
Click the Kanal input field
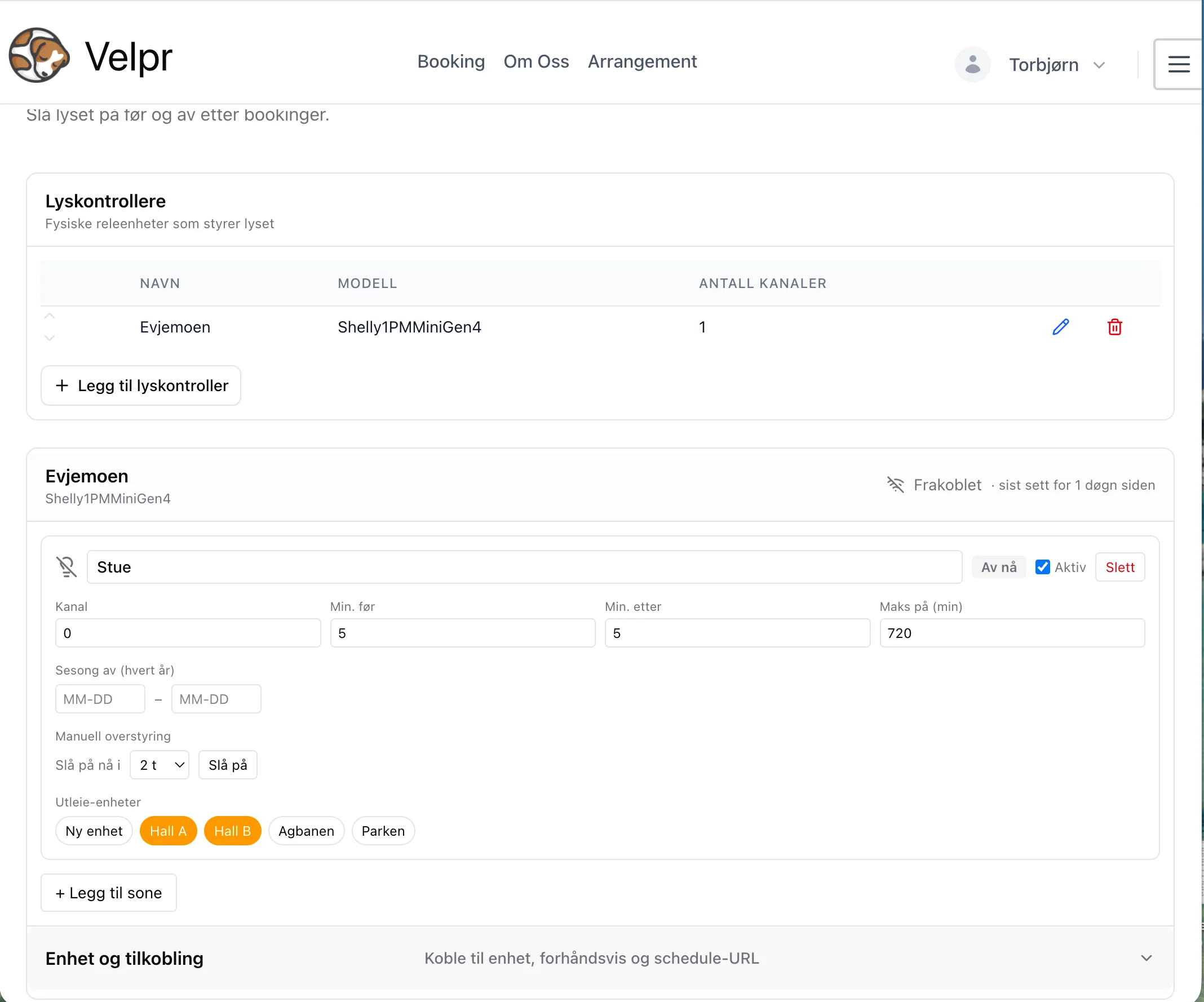point(188,633)
